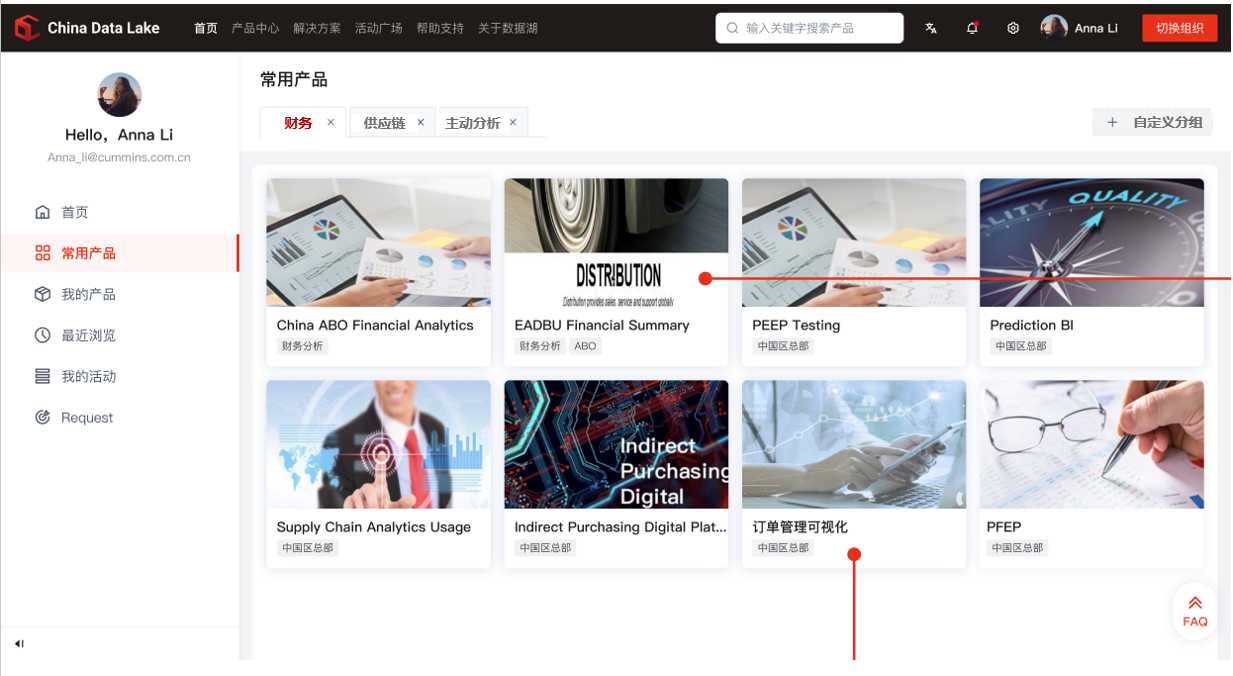The height and width of the screenshot is (676, 1233).
Task: Focus the product search input field
Action: (818, 28)
